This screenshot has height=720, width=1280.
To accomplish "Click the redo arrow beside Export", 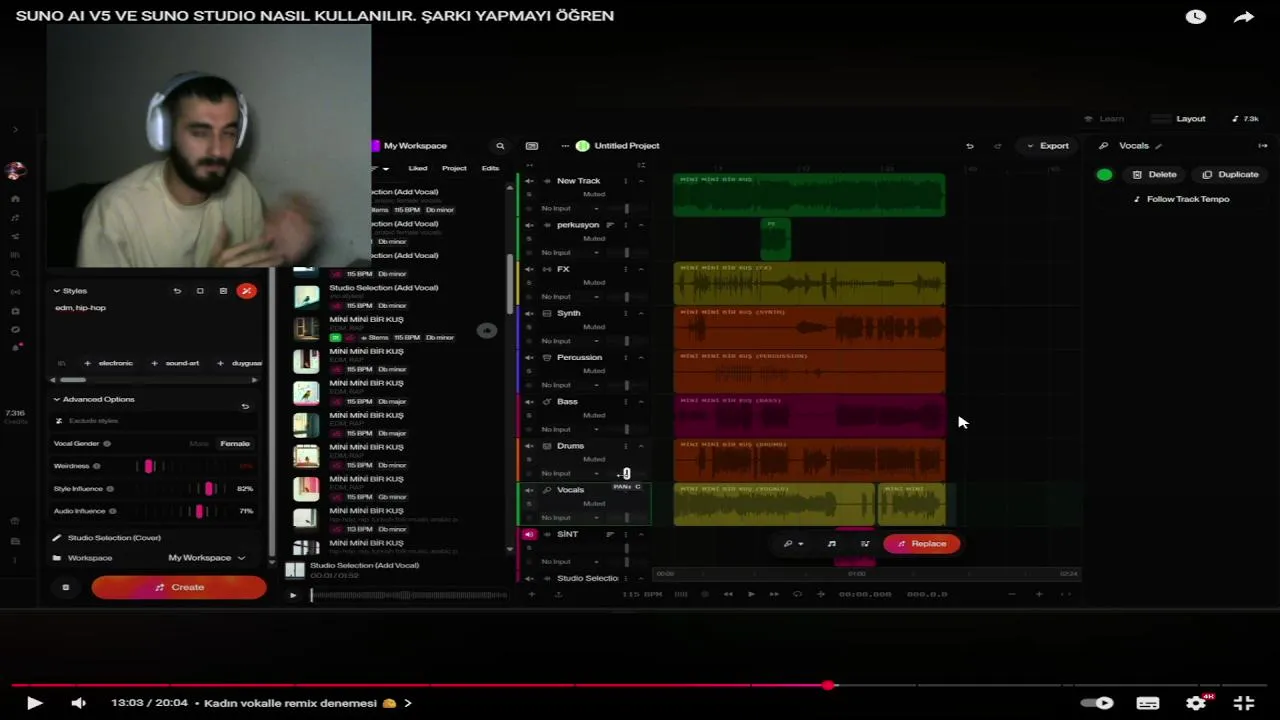I will tap(997, 146).
